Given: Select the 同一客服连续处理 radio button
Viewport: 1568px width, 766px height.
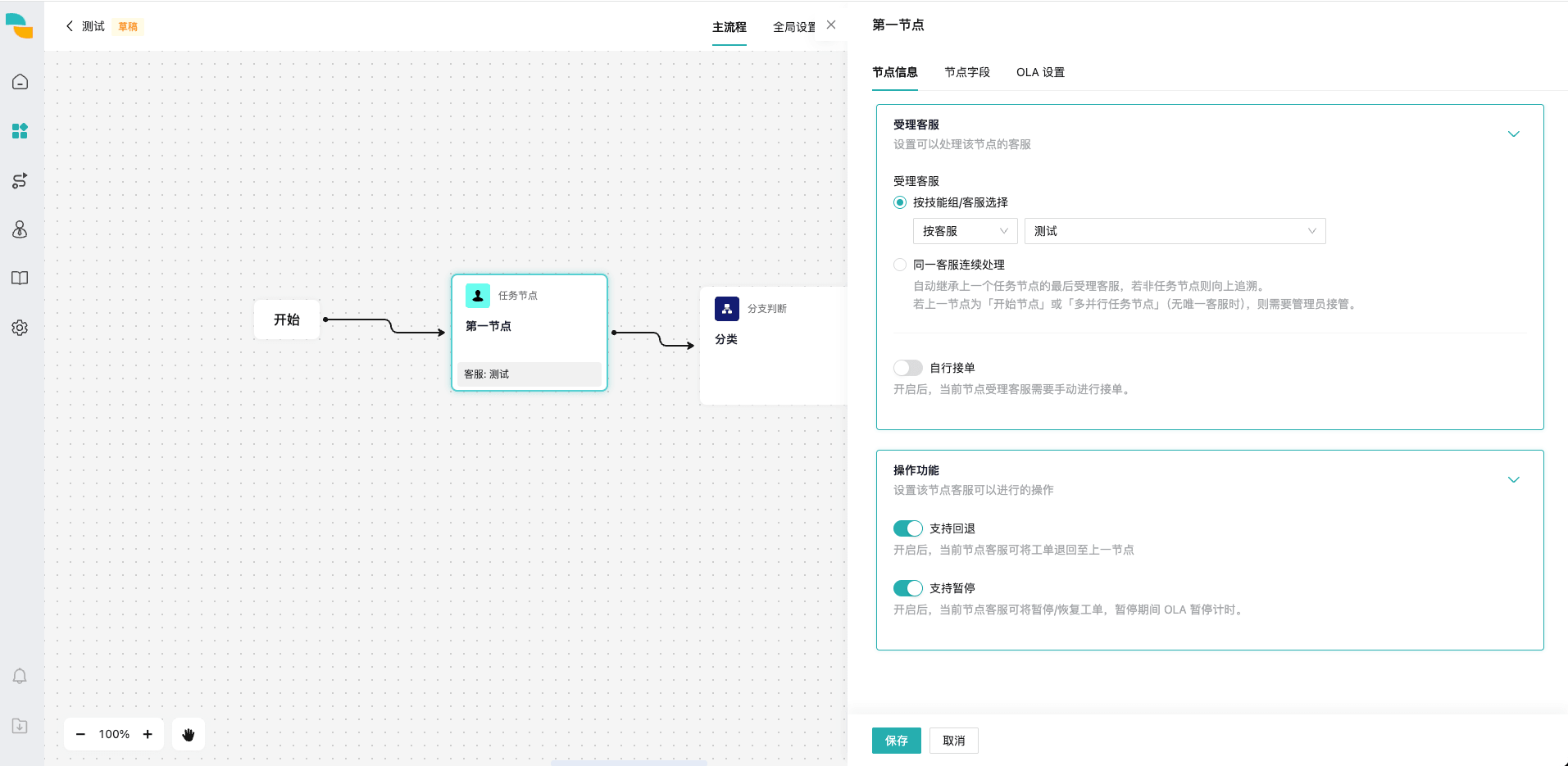Looking at the screenshot, I should [x=900, y=265].
